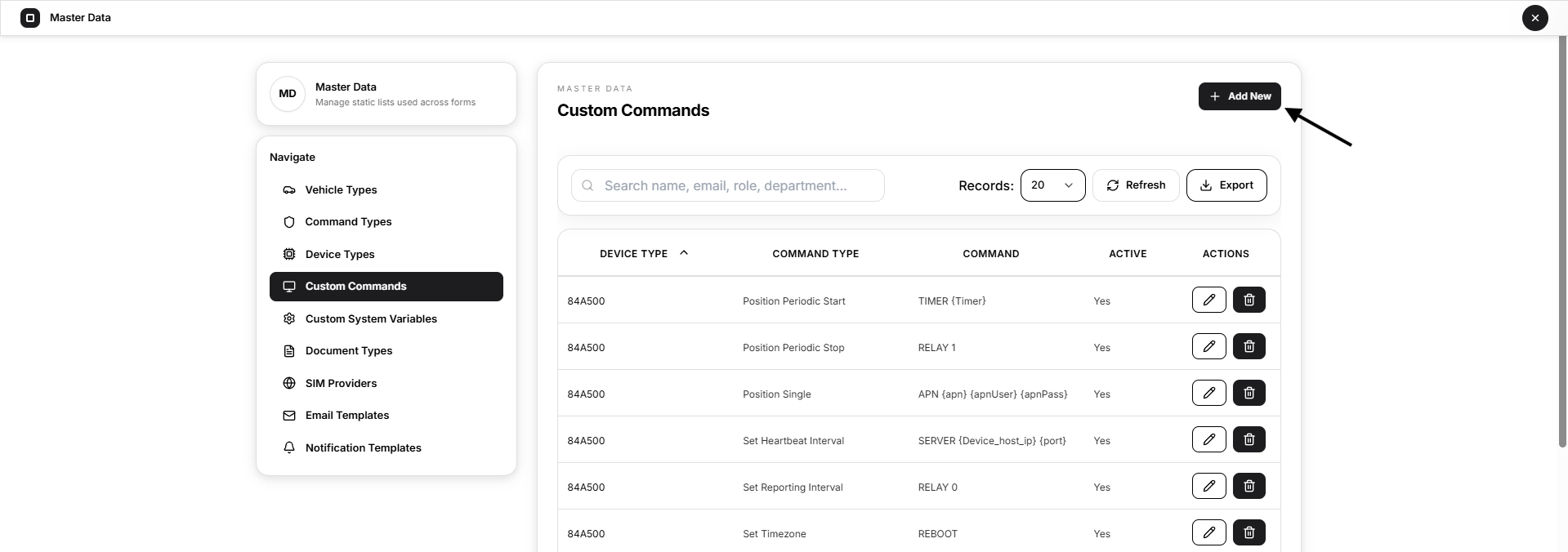This screenshot has width=1568, height=552.
Task: Select Custom Commands in the navigation
Action: pyautogui.click(x=386, y=287)
